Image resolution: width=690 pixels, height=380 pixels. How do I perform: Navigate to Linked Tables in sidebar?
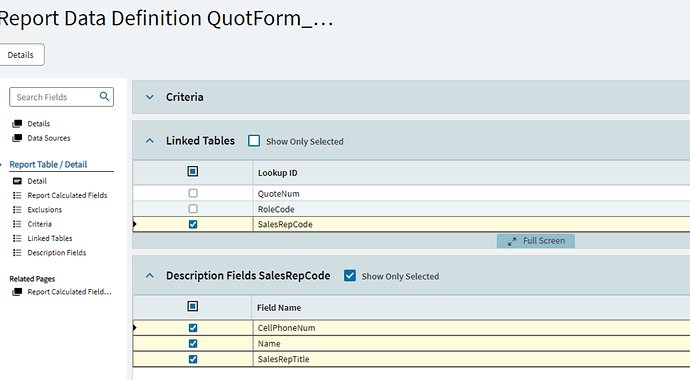pyautogui.click(x=50, y=238)
